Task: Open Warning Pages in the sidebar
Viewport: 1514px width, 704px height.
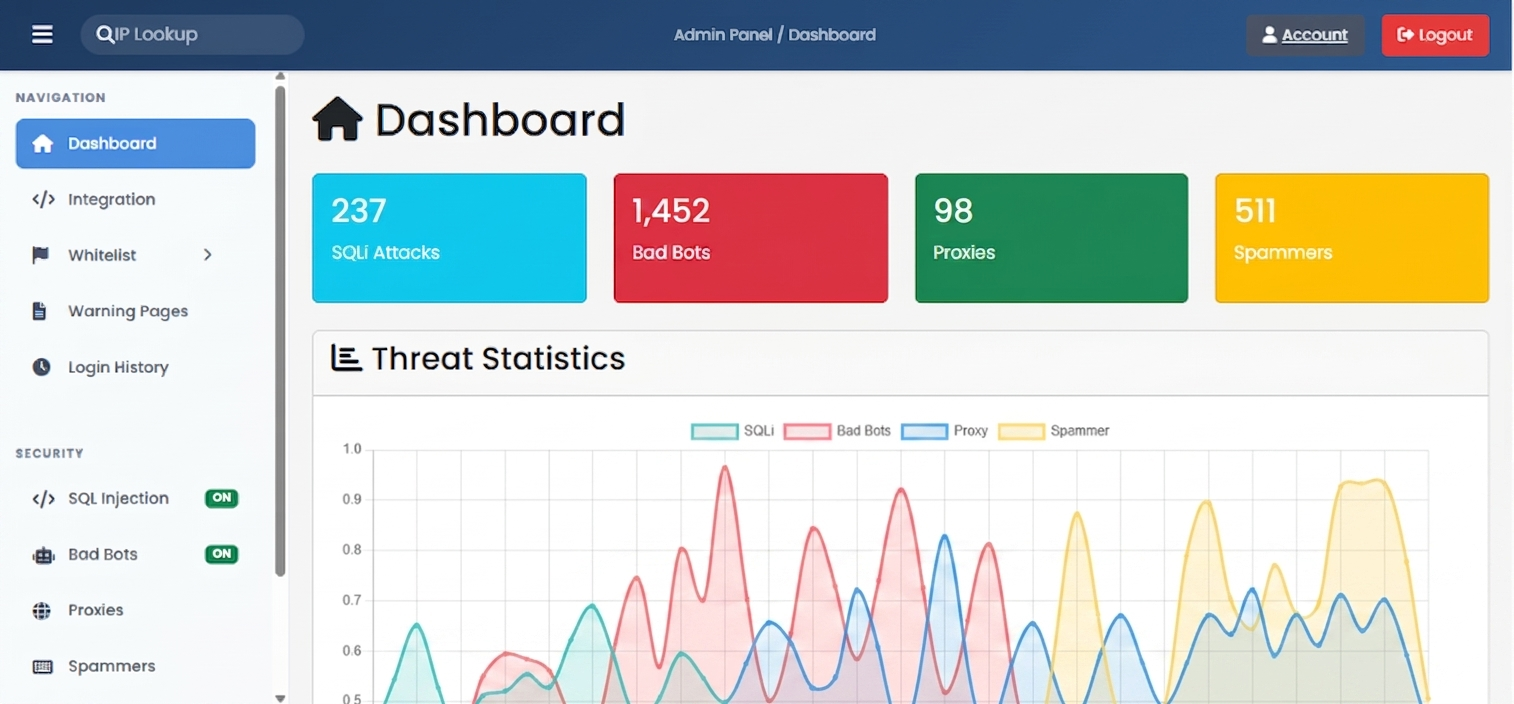Action: pyautogui.click(x=135, y=311)
